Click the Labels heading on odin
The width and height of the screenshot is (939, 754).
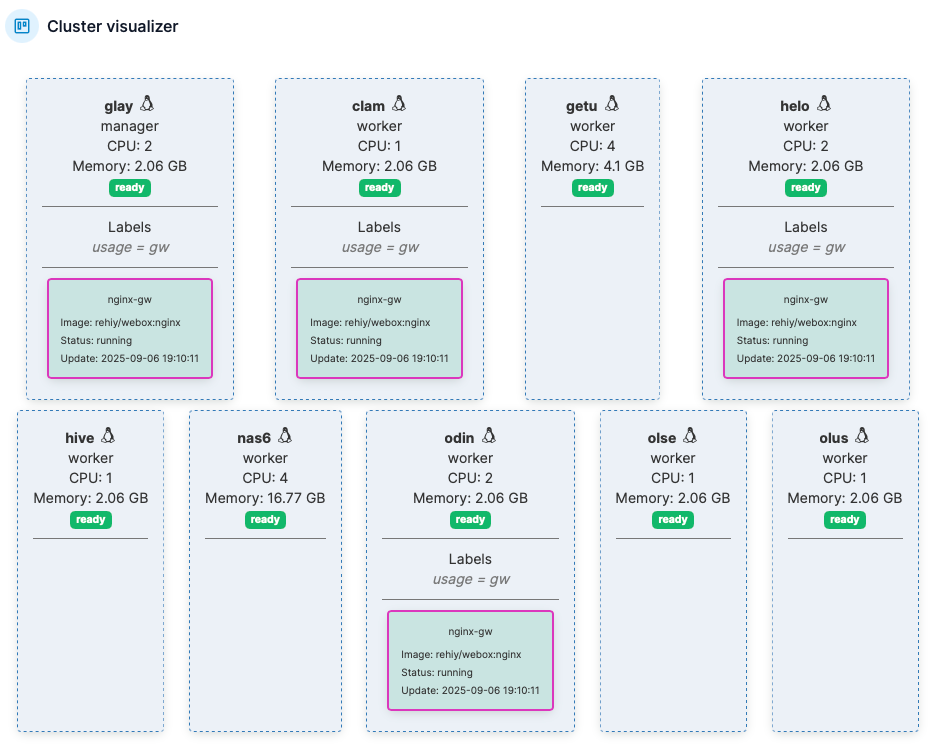pyautogui.click(x=470, y=559)
